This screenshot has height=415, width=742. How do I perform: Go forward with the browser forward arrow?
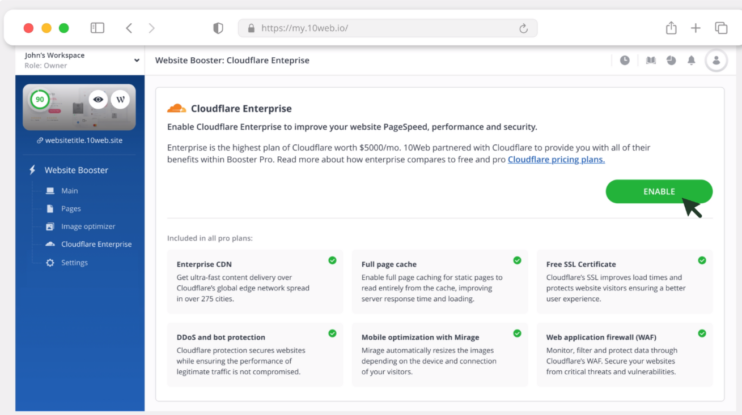coord(151,28)
